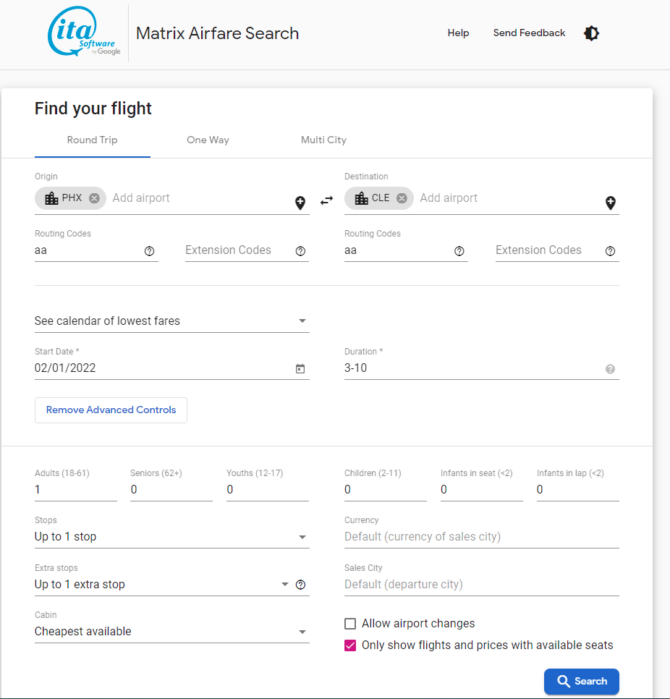
Task: Open the Start Date calendar picker
Action: coord(300,369)
